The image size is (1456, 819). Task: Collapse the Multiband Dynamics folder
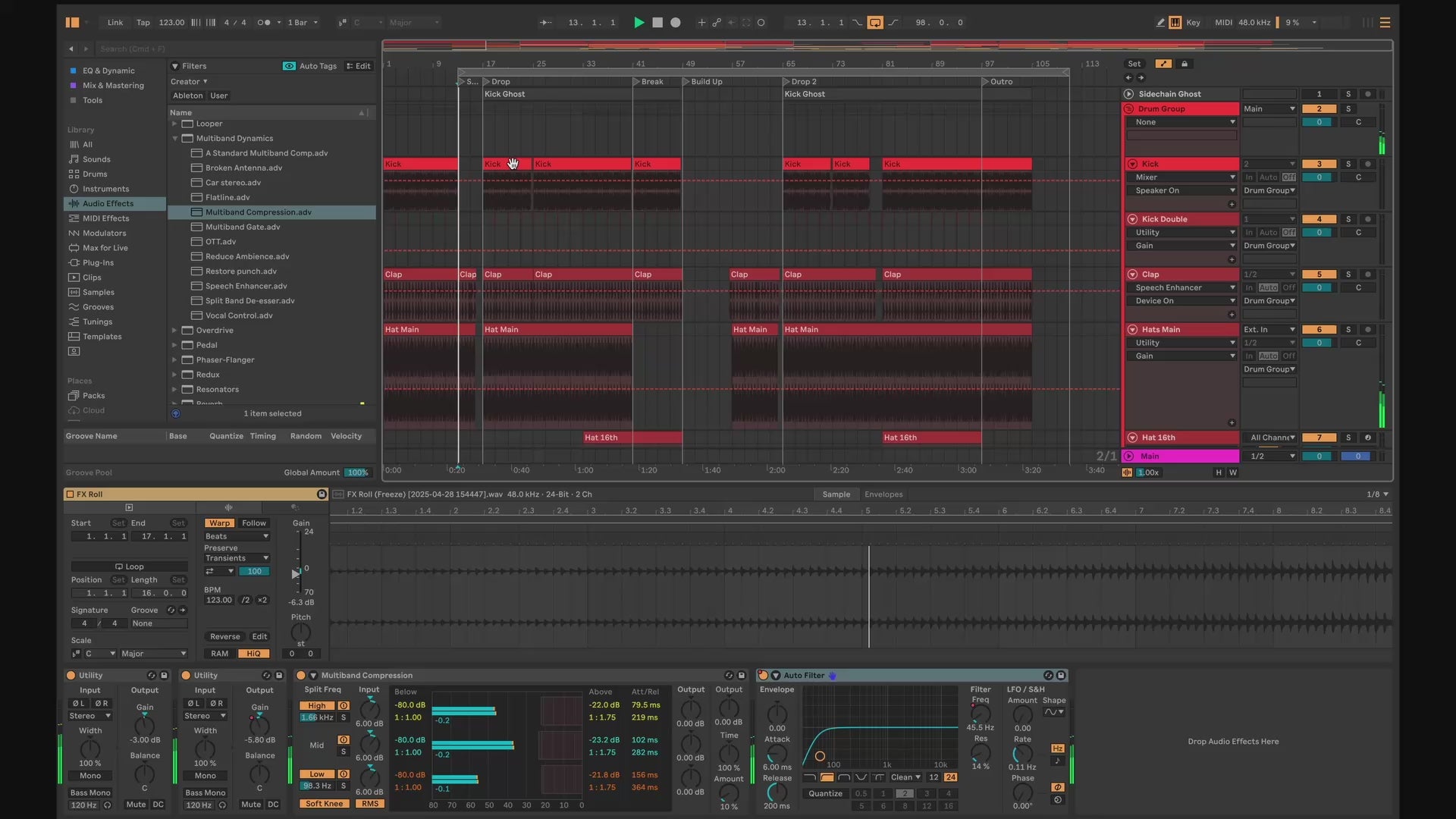pos(174,139)
